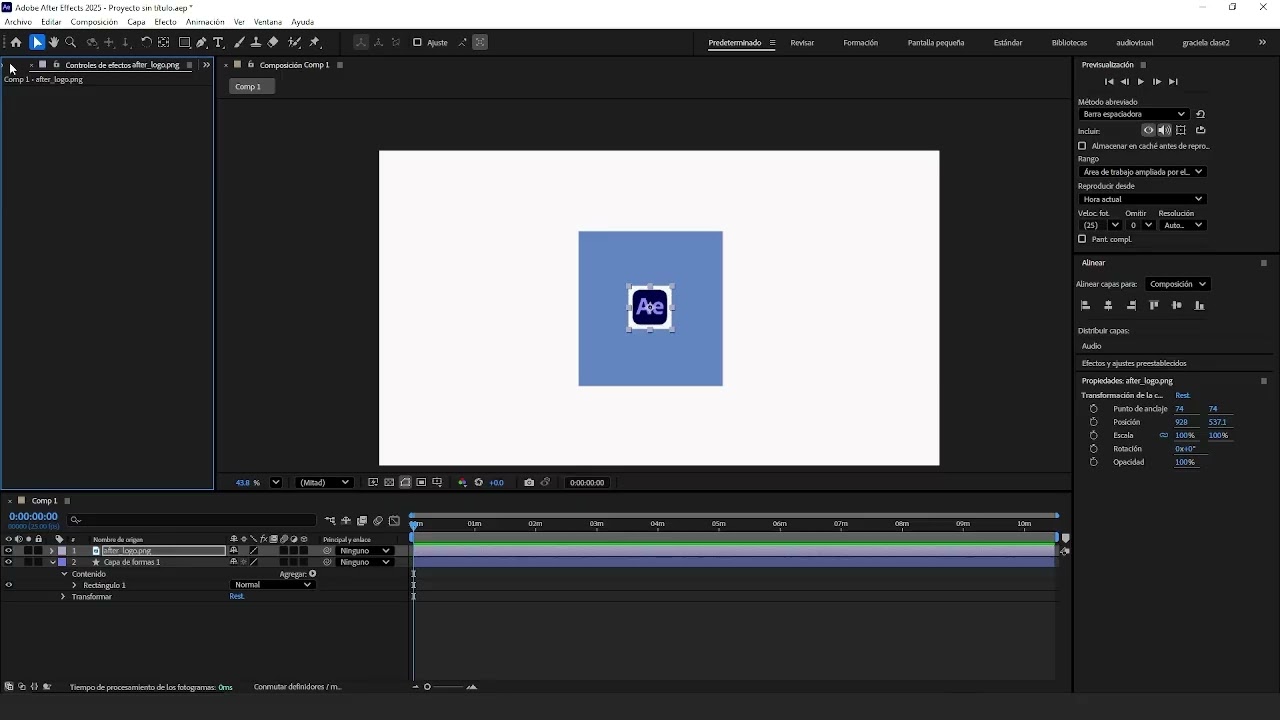Align layers to top edge
Viewport: 1280px width, 720px height.
1154,306
